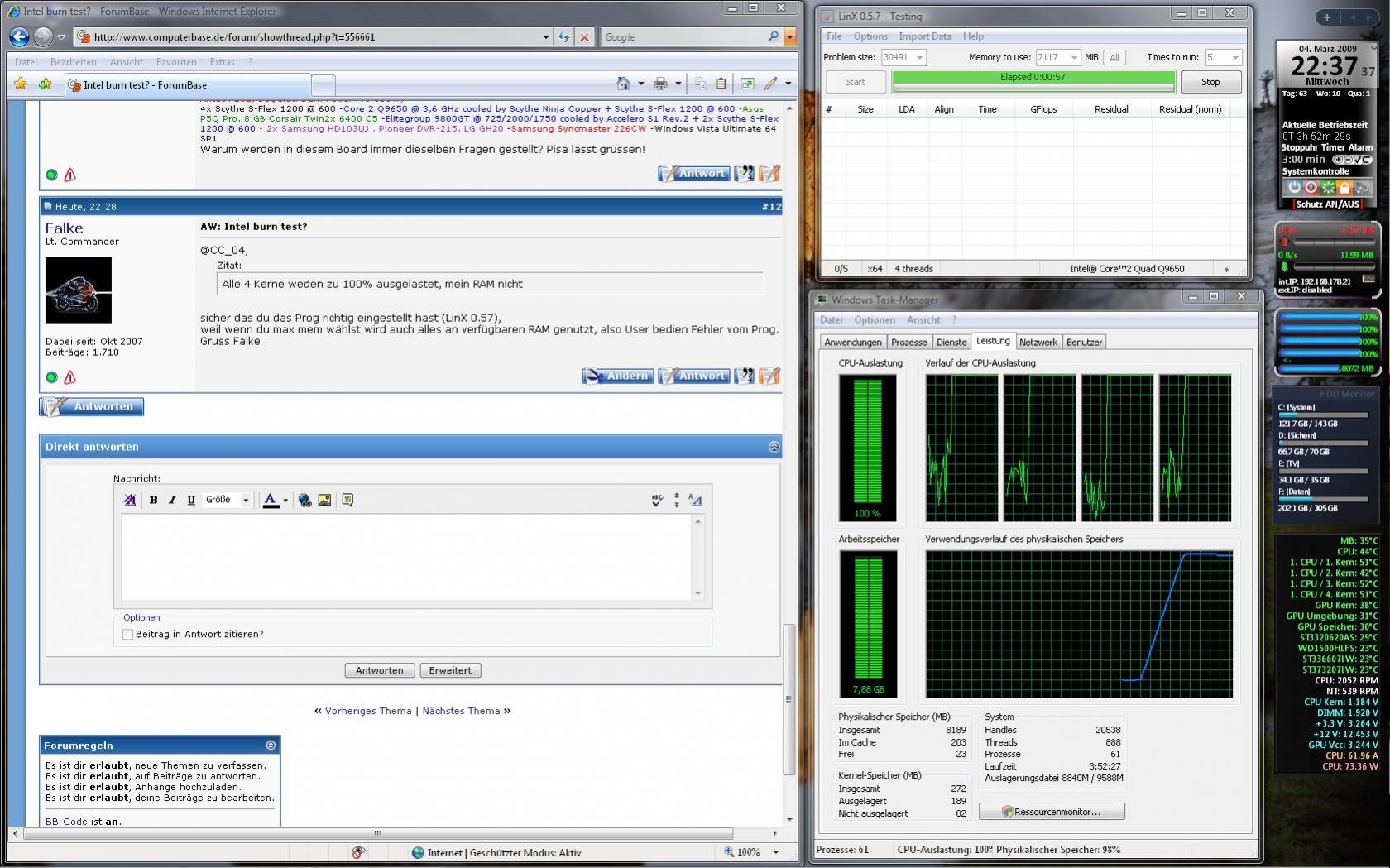Apply italic in reply editor
1390x868 pixels.
click(x=172, y=500)
